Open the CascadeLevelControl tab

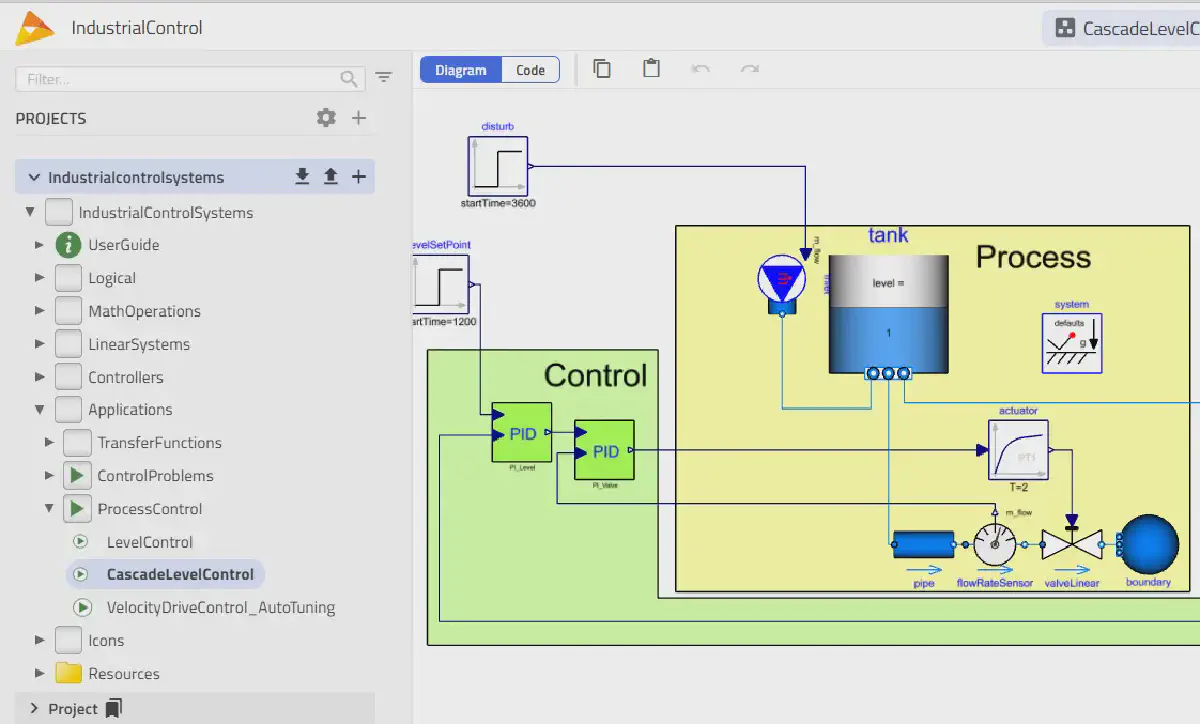[x=1121, y=28]
